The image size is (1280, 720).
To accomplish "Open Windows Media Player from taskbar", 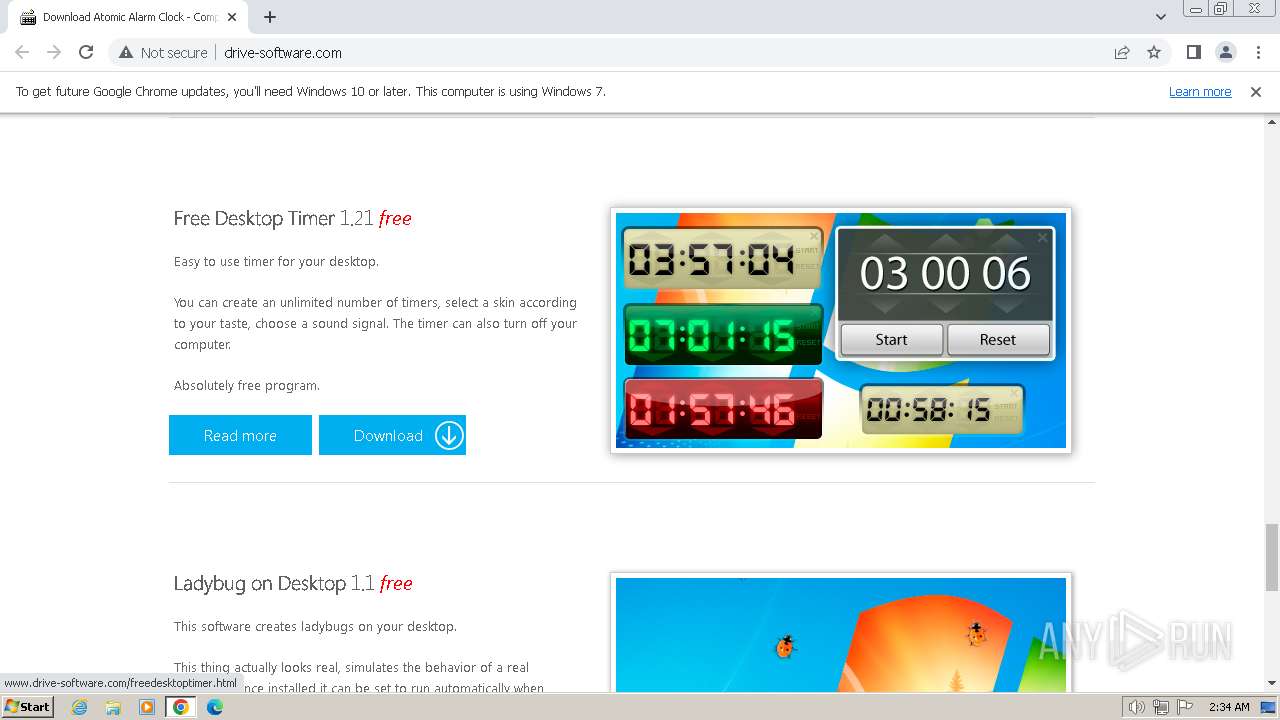I will click(147, 707).
